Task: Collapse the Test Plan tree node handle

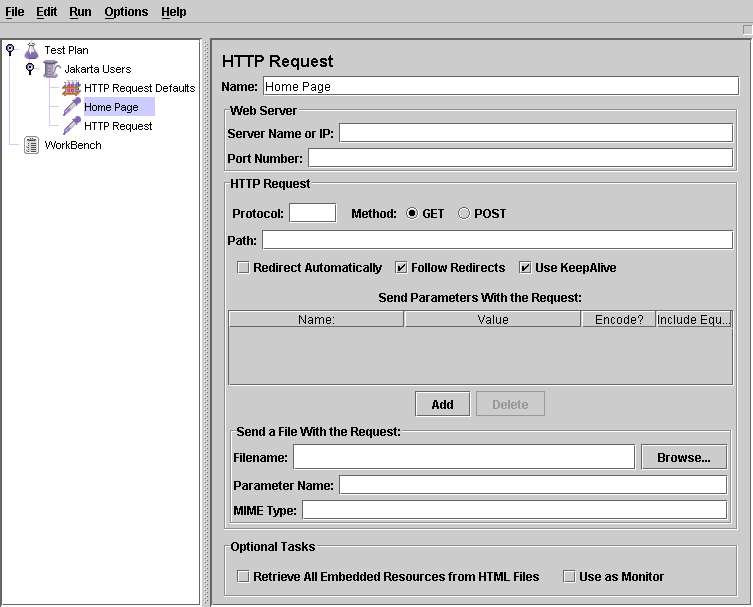Action: point(10,49)
